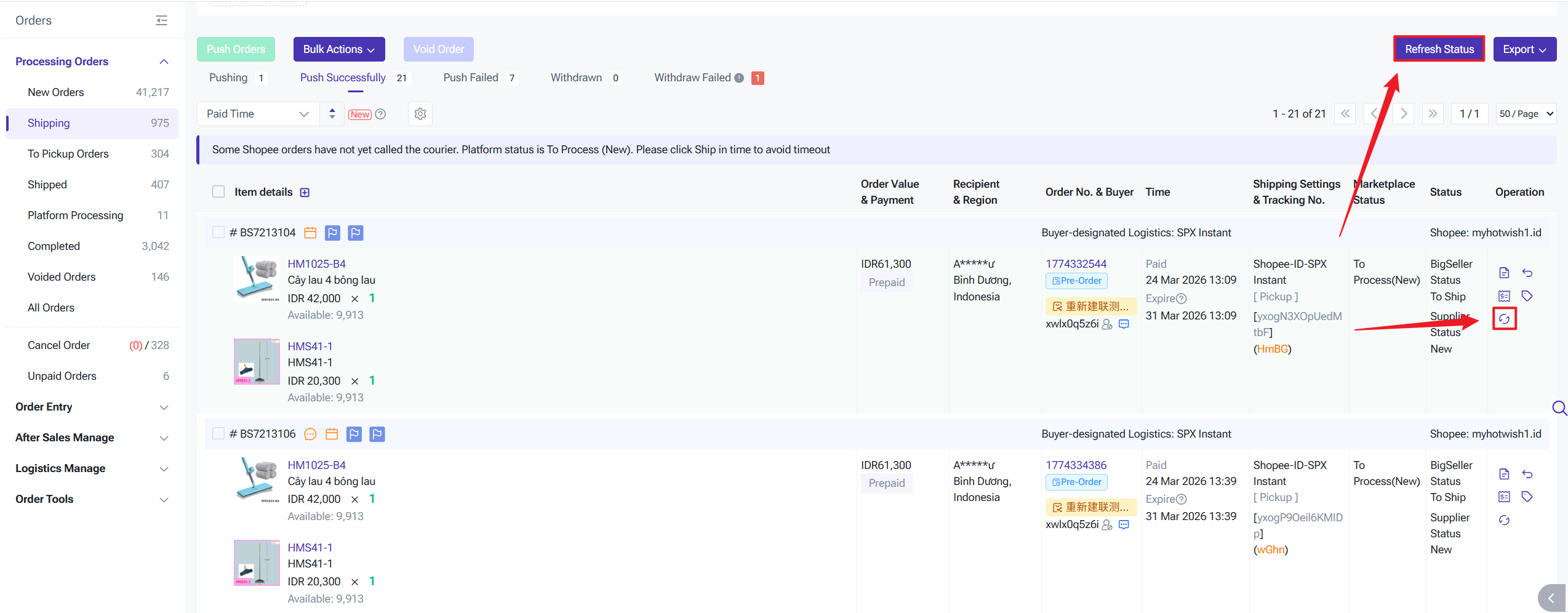This screenshot has height=613, width=1568.
Task: Open the Bulk Actions dropdown
Action: click(338, 49)
